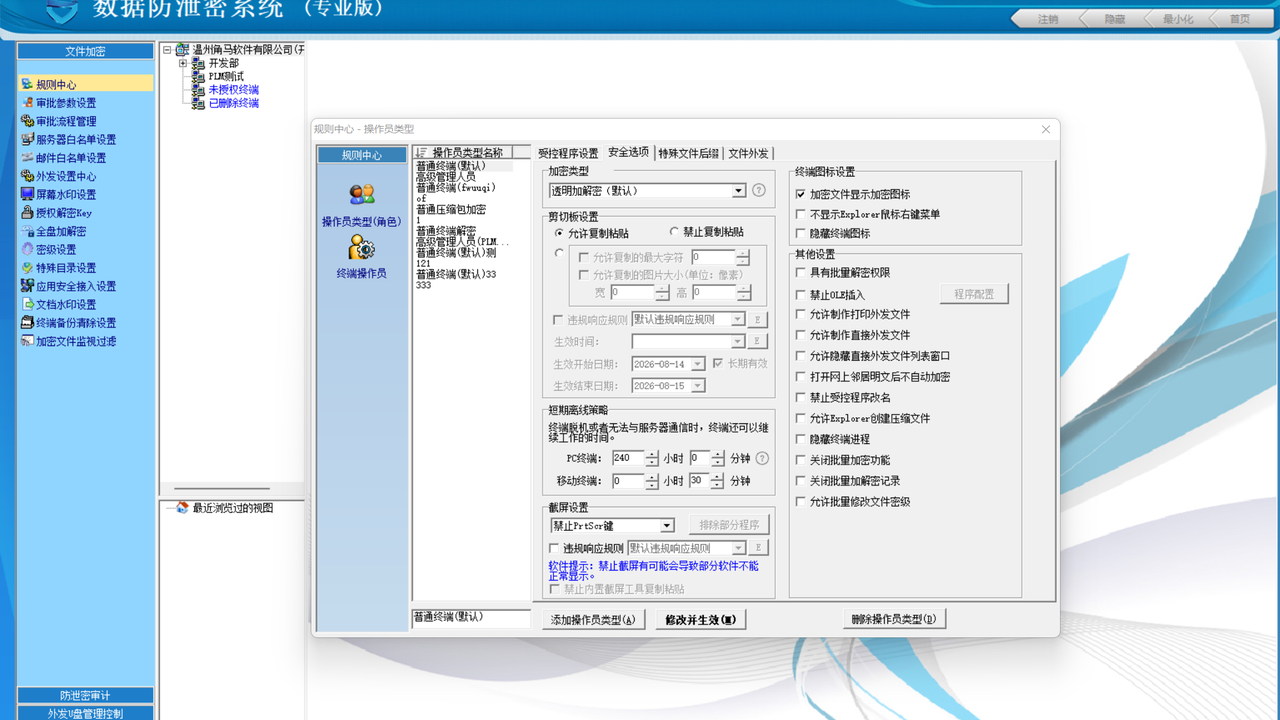Click the 审批流程管理 gears icon

click(x=27, y=121)
